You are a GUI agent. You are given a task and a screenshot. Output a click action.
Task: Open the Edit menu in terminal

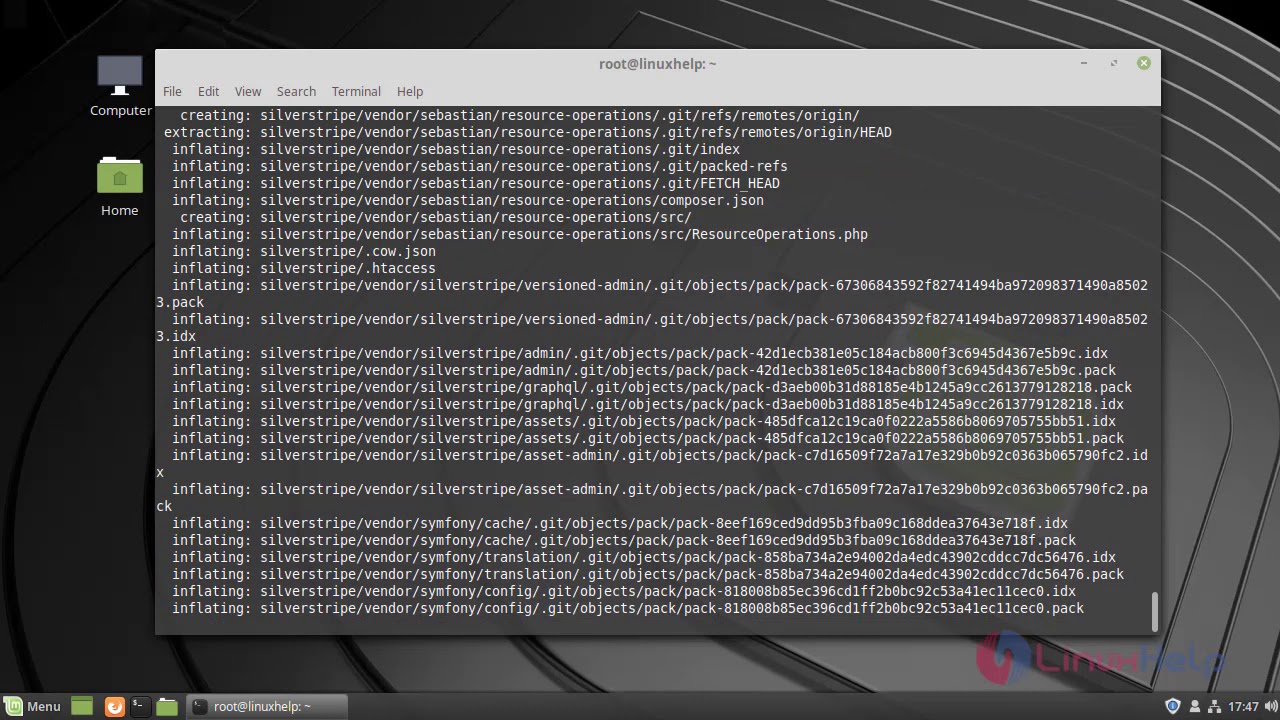pyautogui.click(x=208, y=91)
